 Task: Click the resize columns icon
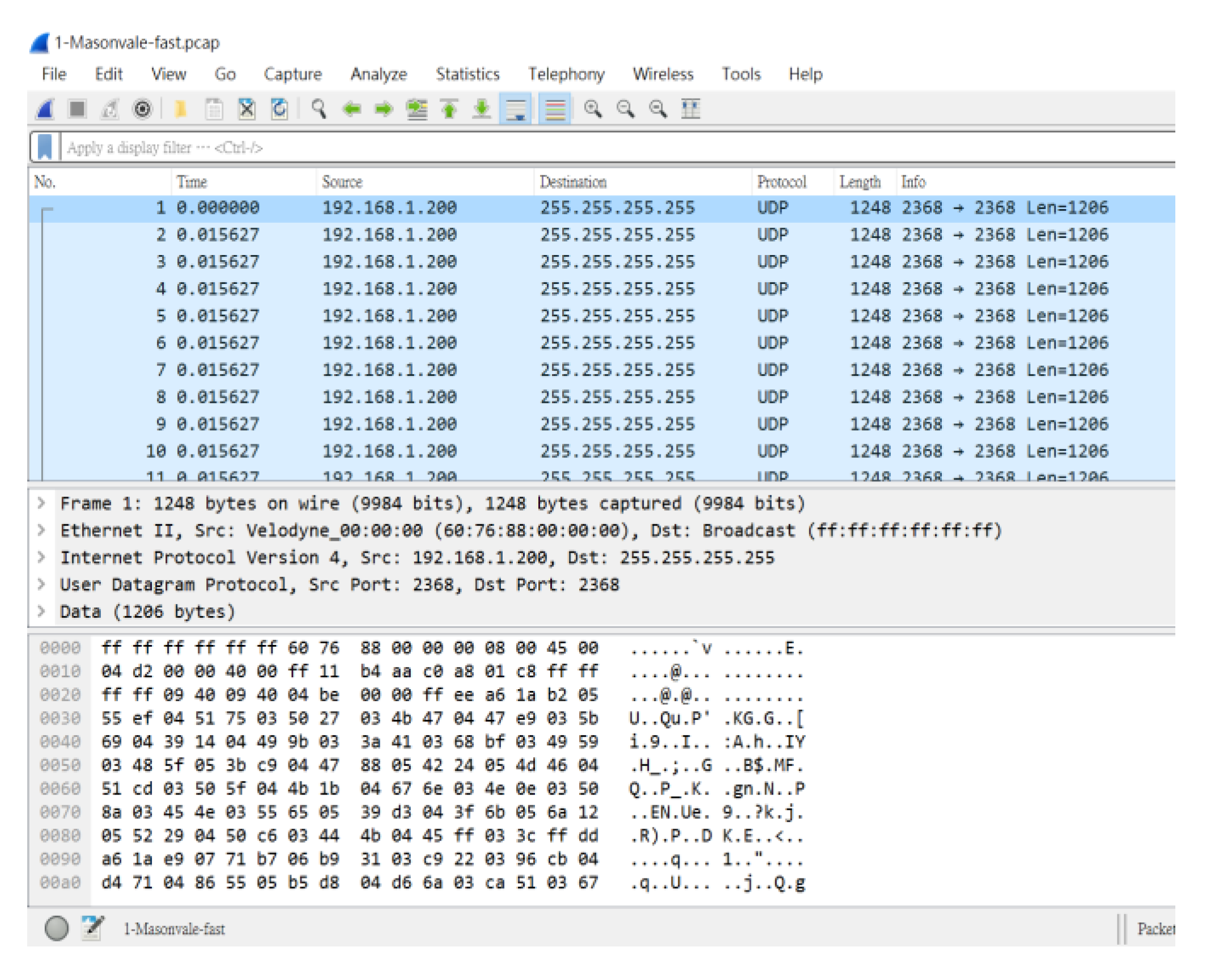(690, 109)
